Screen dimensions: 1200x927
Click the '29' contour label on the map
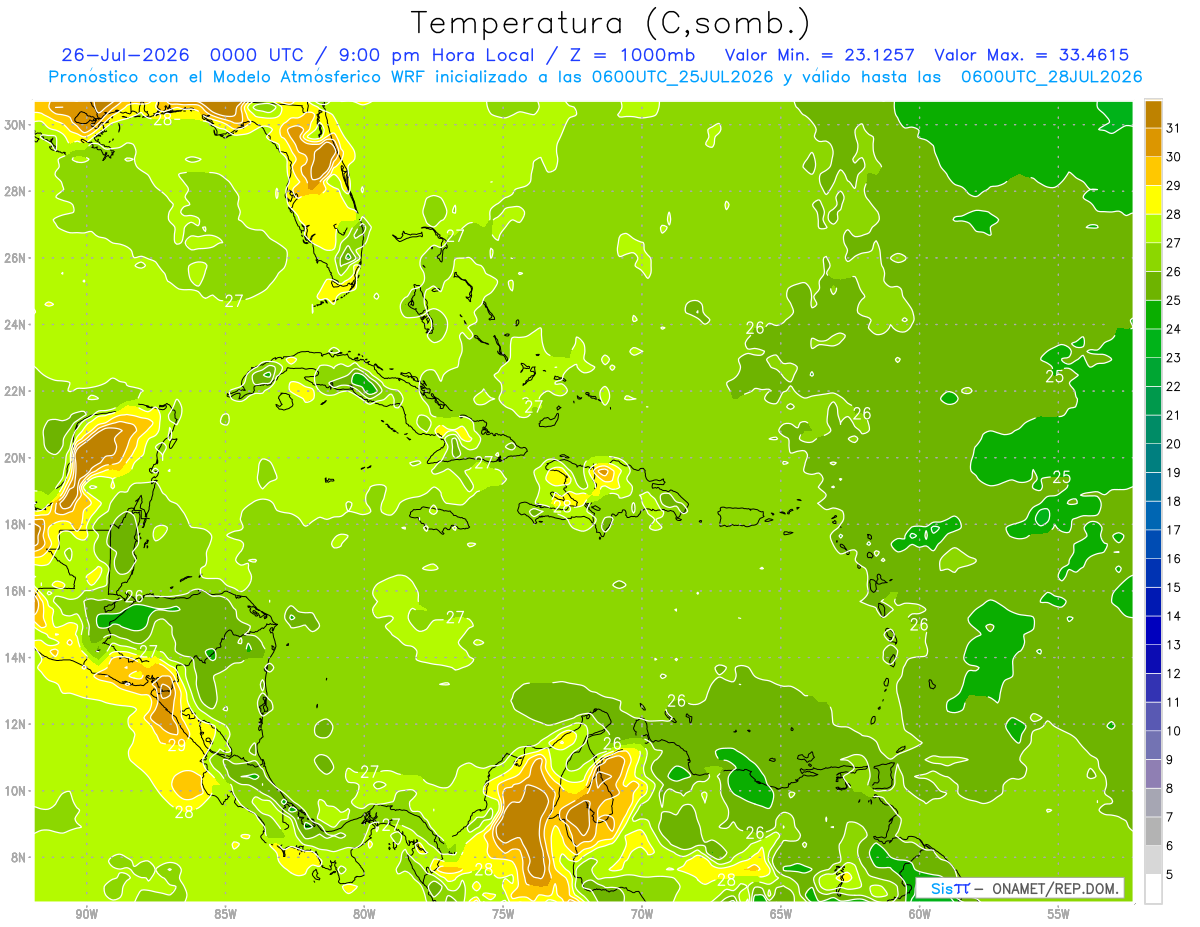177,745
